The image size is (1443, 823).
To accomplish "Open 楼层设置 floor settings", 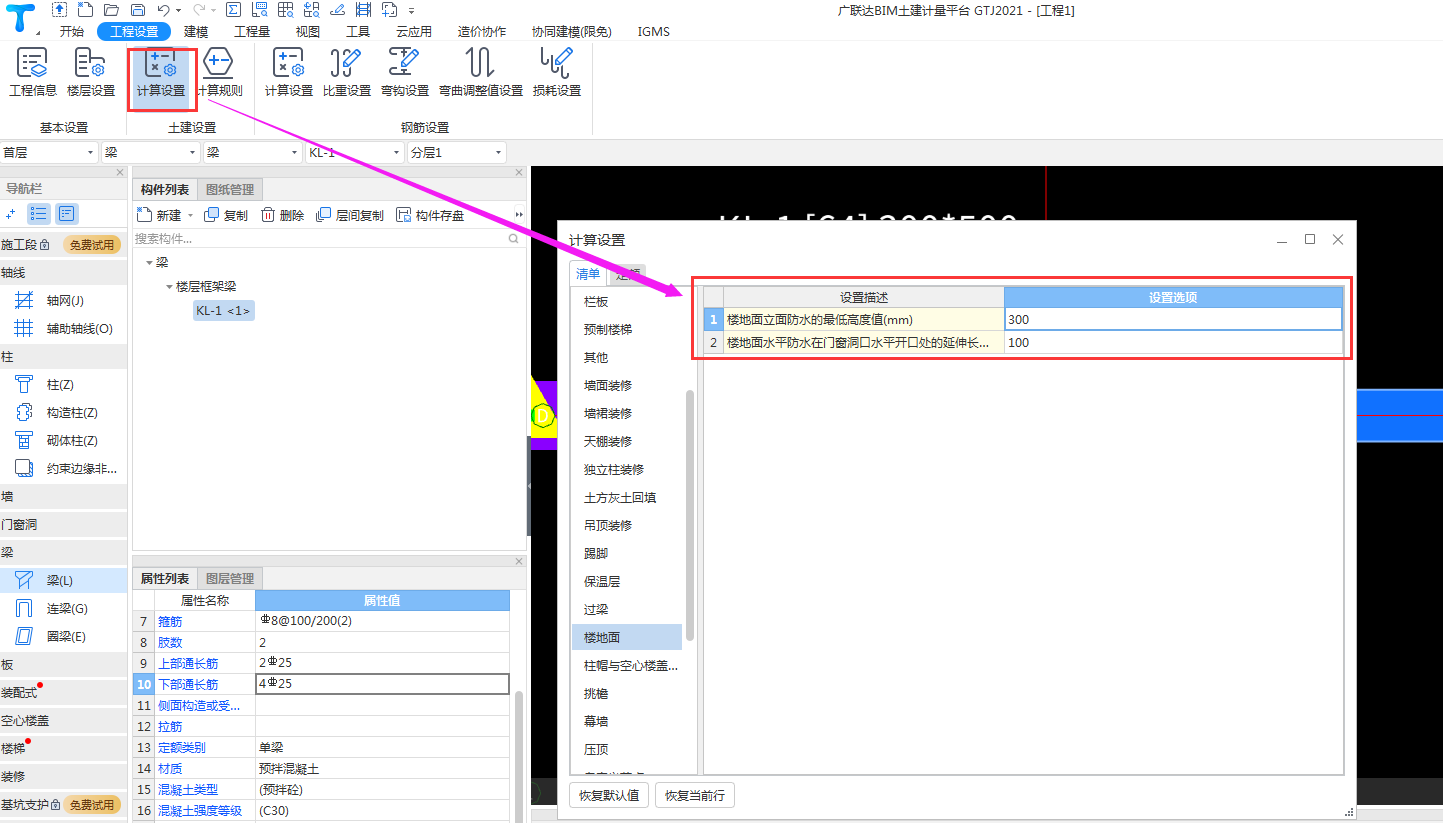I will click(91, 72).
